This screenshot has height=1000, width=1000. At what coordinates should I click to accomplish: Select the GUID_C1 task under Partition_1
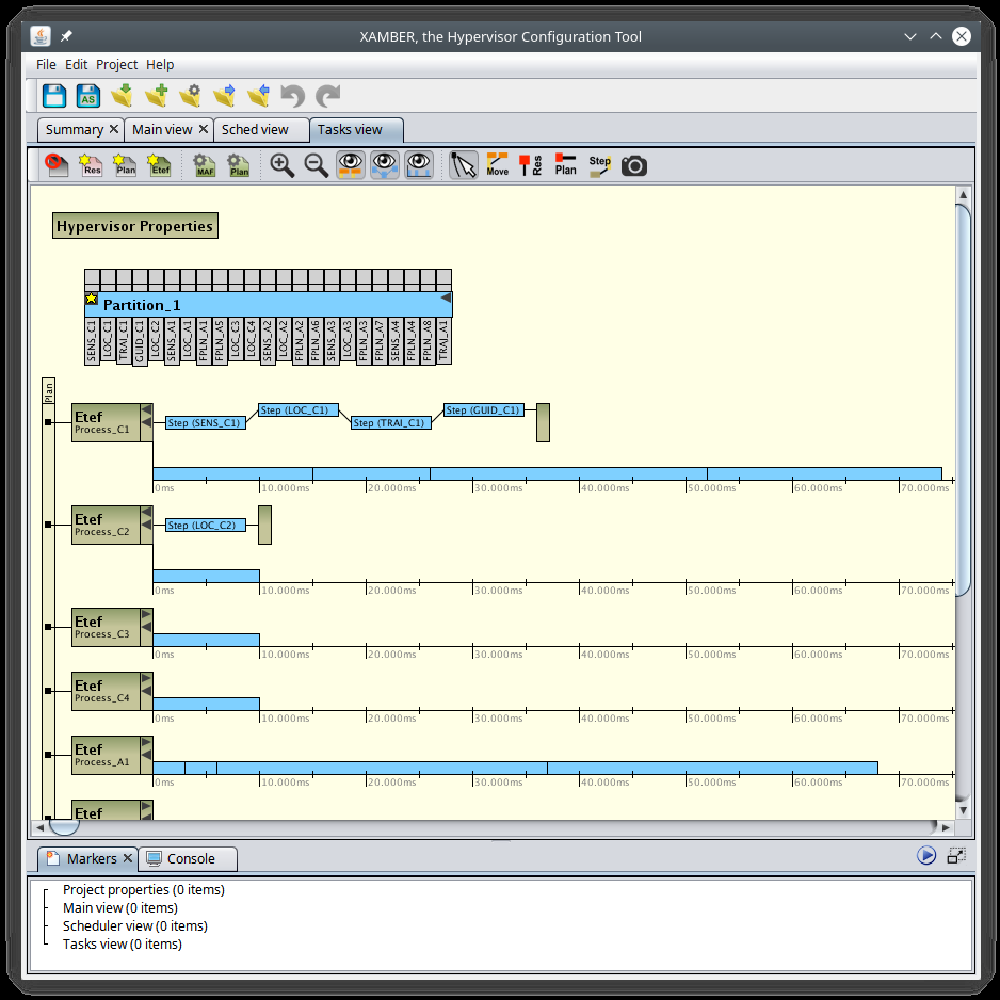pos(140,342)
